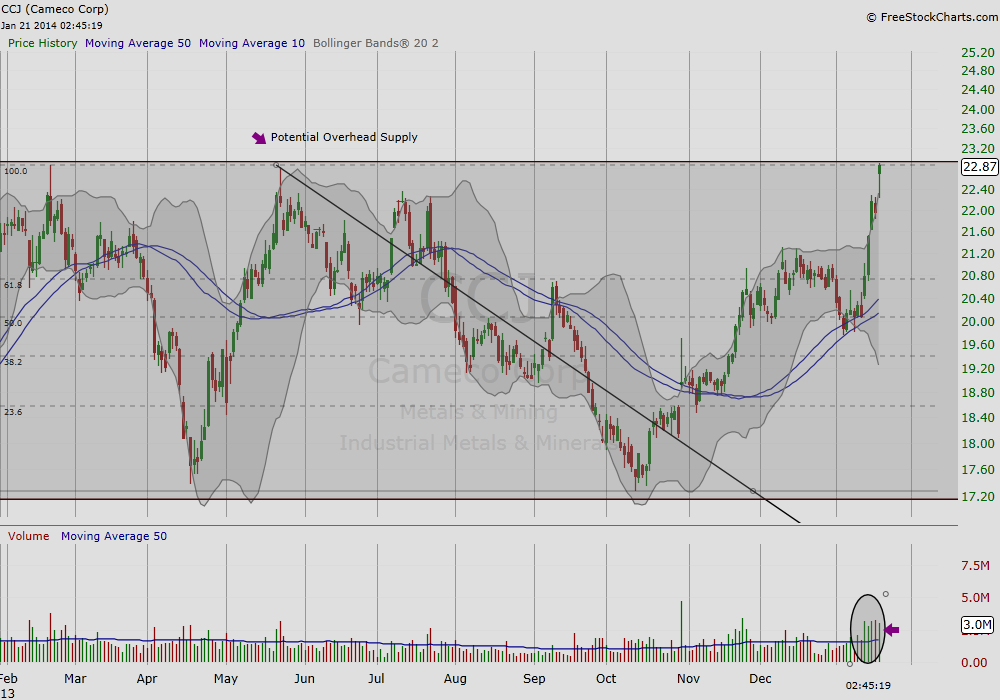The height and width of the screenshot is (700, 1000).
Task: Select the volume pane Moving Average 50 label
Action: (114, 536)
